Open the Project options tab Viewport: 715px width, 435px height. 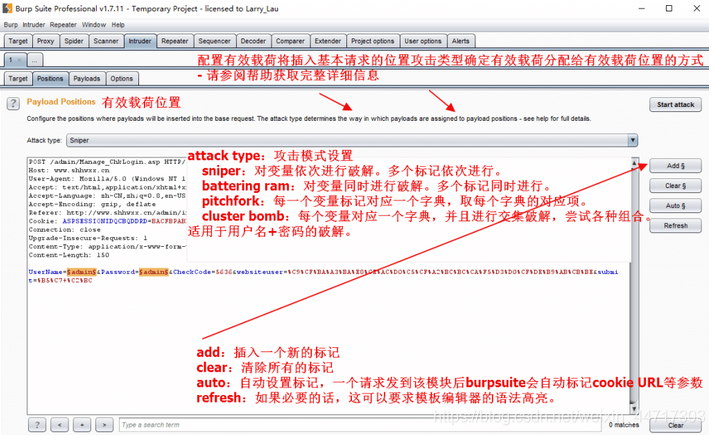coord(373,41)
